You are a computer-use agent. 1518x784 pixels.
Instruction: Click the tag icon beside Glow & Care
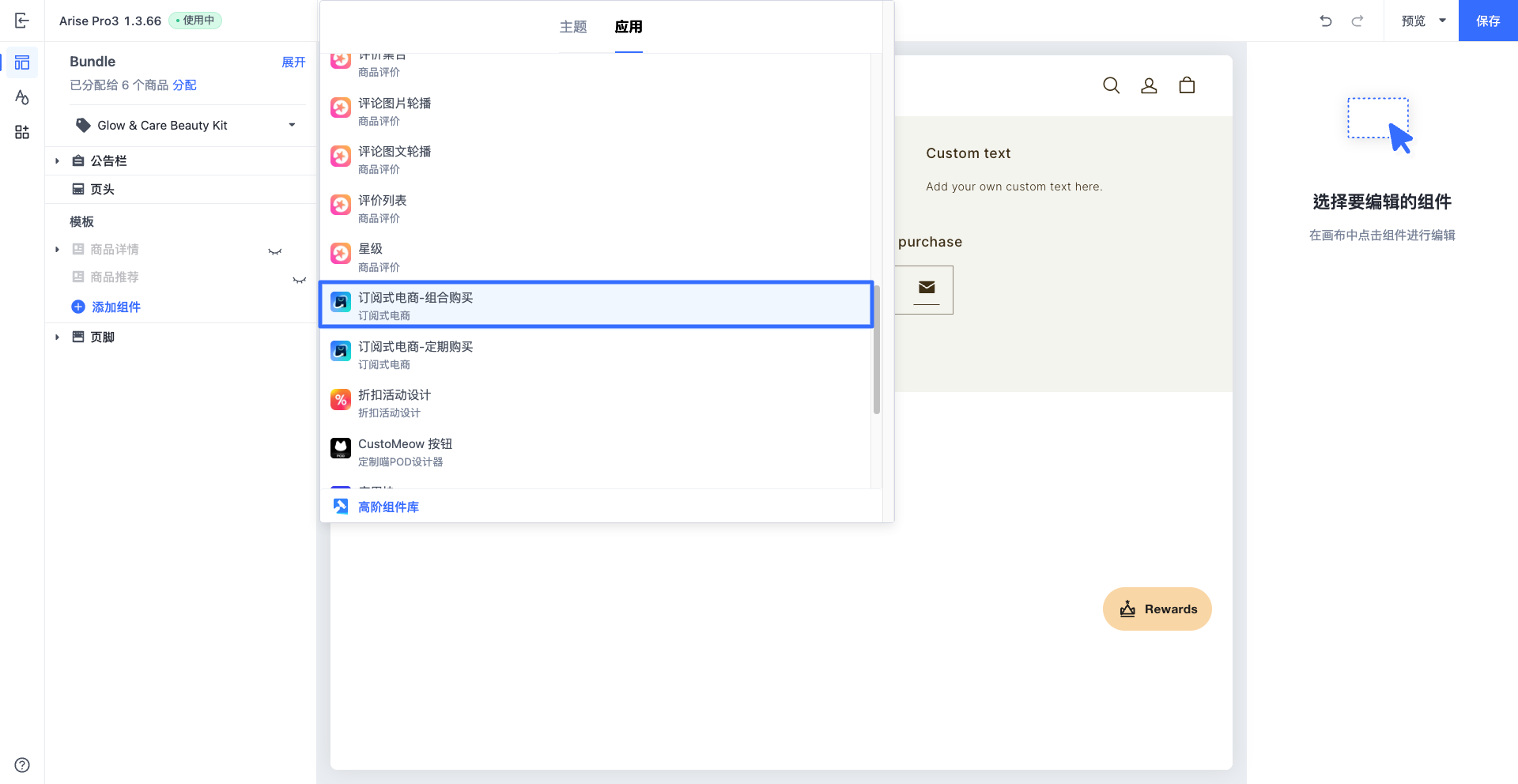coord(83,125)
